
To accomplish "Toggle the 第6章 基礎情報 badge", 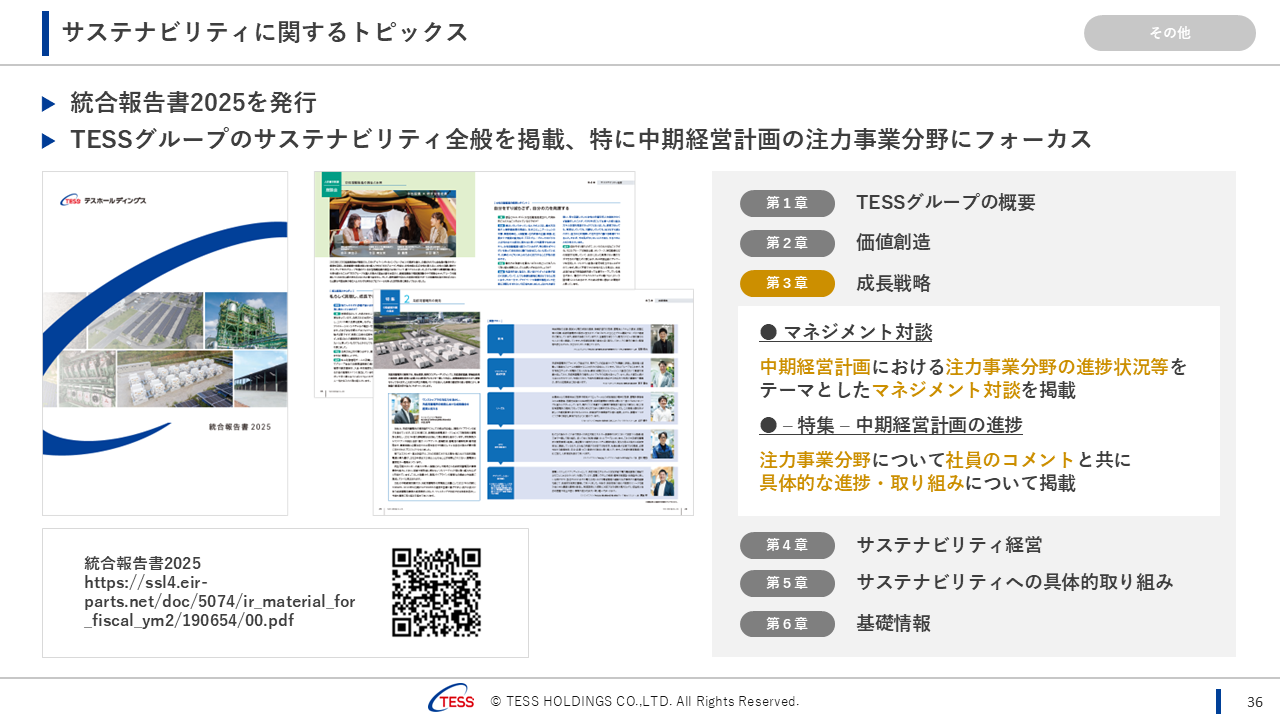I will coord(787,623).
